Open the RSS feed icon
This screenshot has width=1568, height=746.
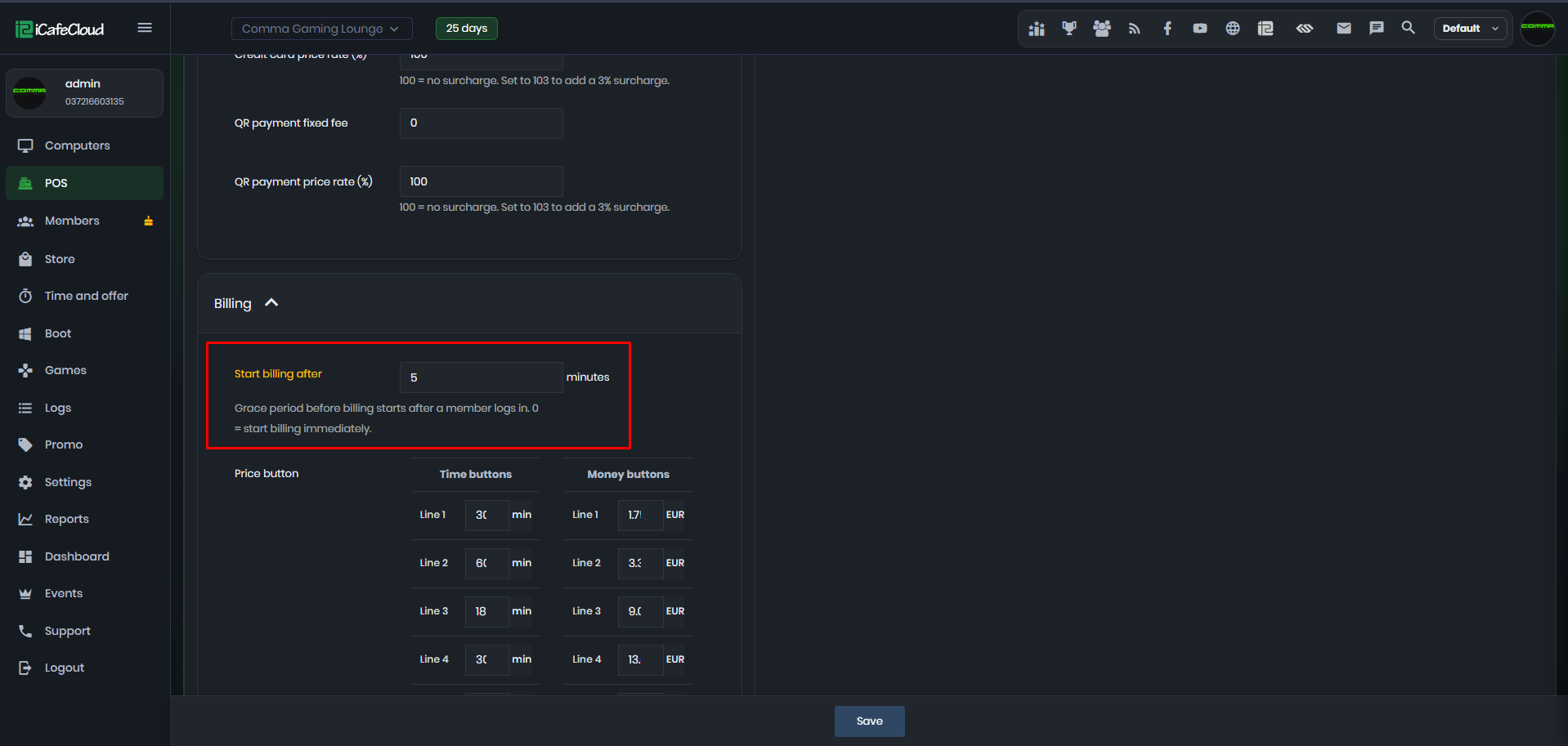coord(1135,29)
